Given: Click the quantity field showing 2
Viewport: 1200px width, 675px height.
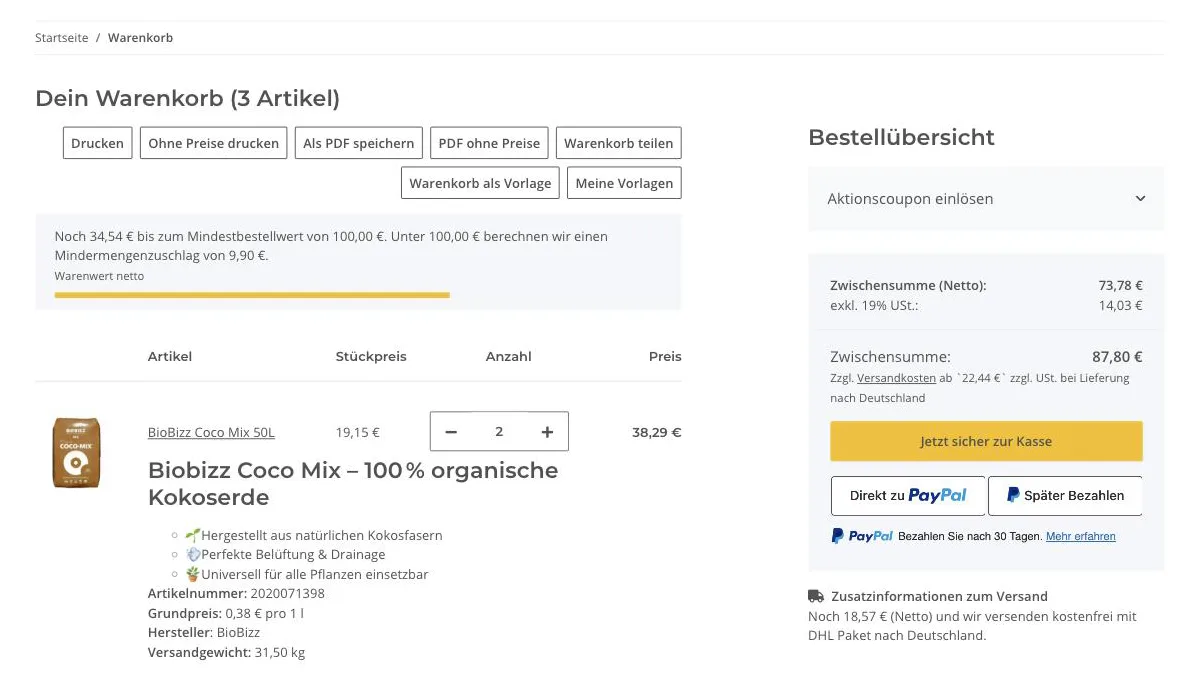Looking at the screenshot, I should (499, 432).
